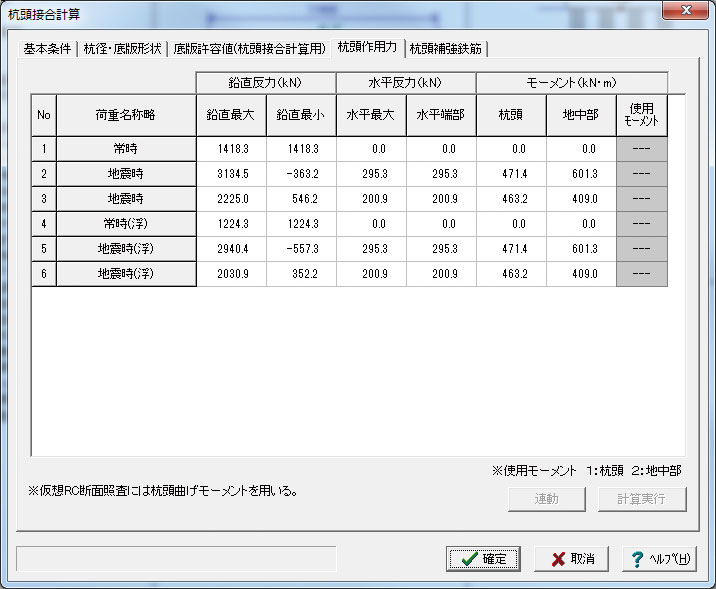Select the 水平端部 column header
This screenshot has height=589, width=716.
(x=441, y=115)
